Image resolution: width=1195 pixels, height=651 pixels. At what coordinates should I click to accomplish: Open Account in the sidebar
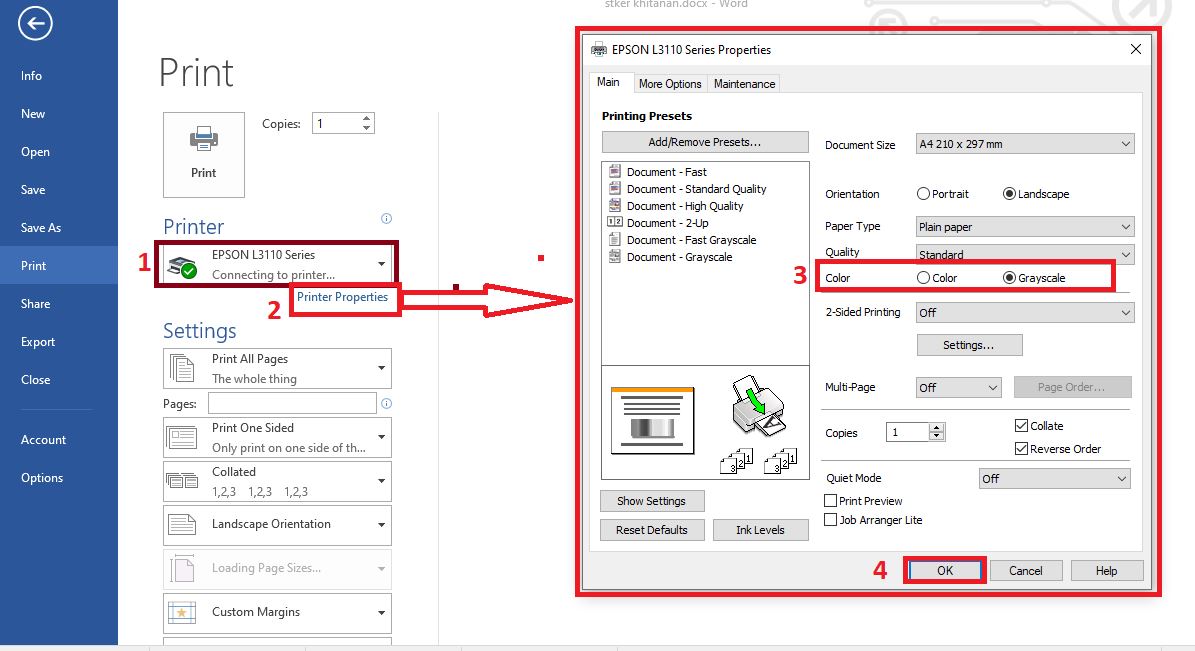click(x=43, y=440)
